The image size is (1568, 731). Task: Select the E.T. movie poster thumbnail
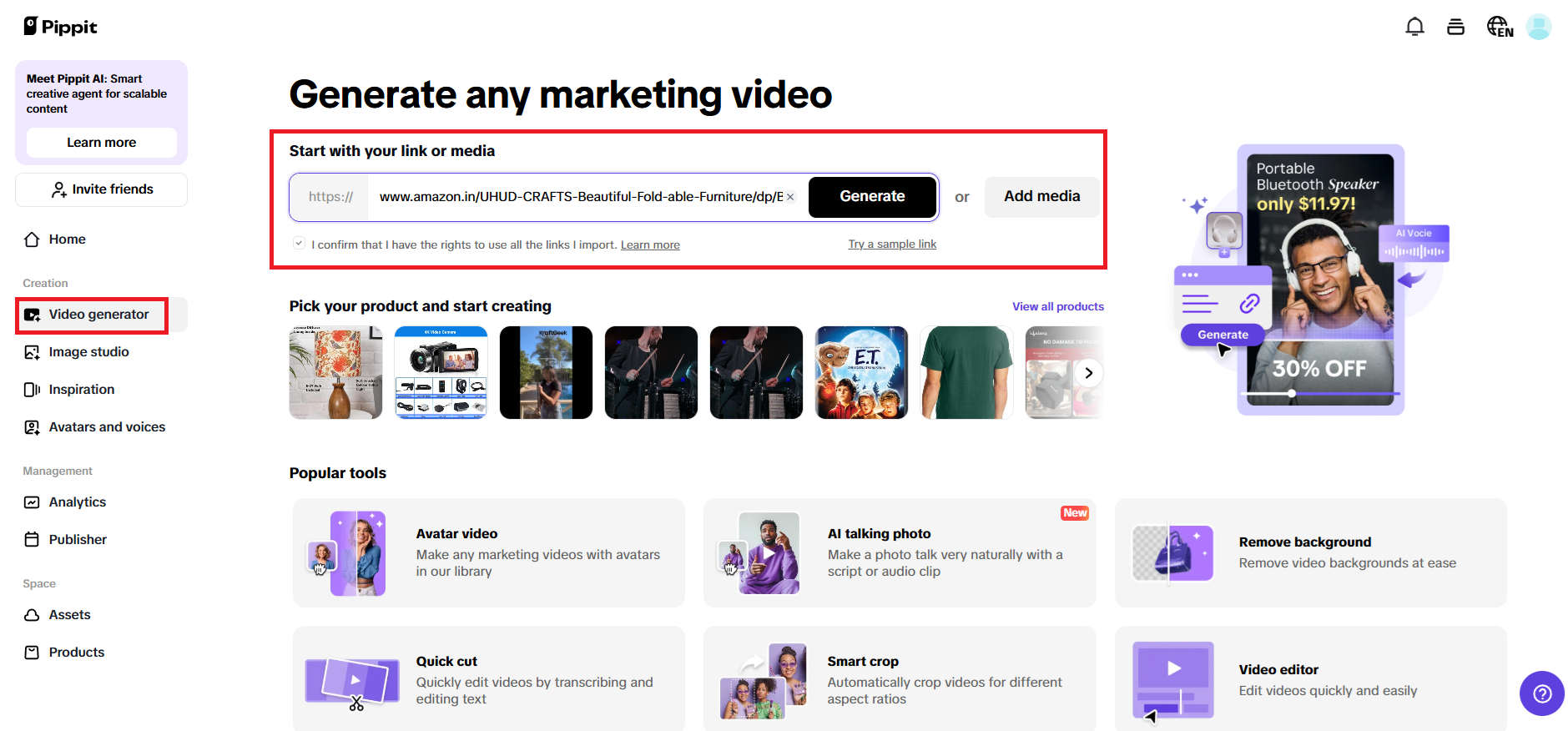861,372
